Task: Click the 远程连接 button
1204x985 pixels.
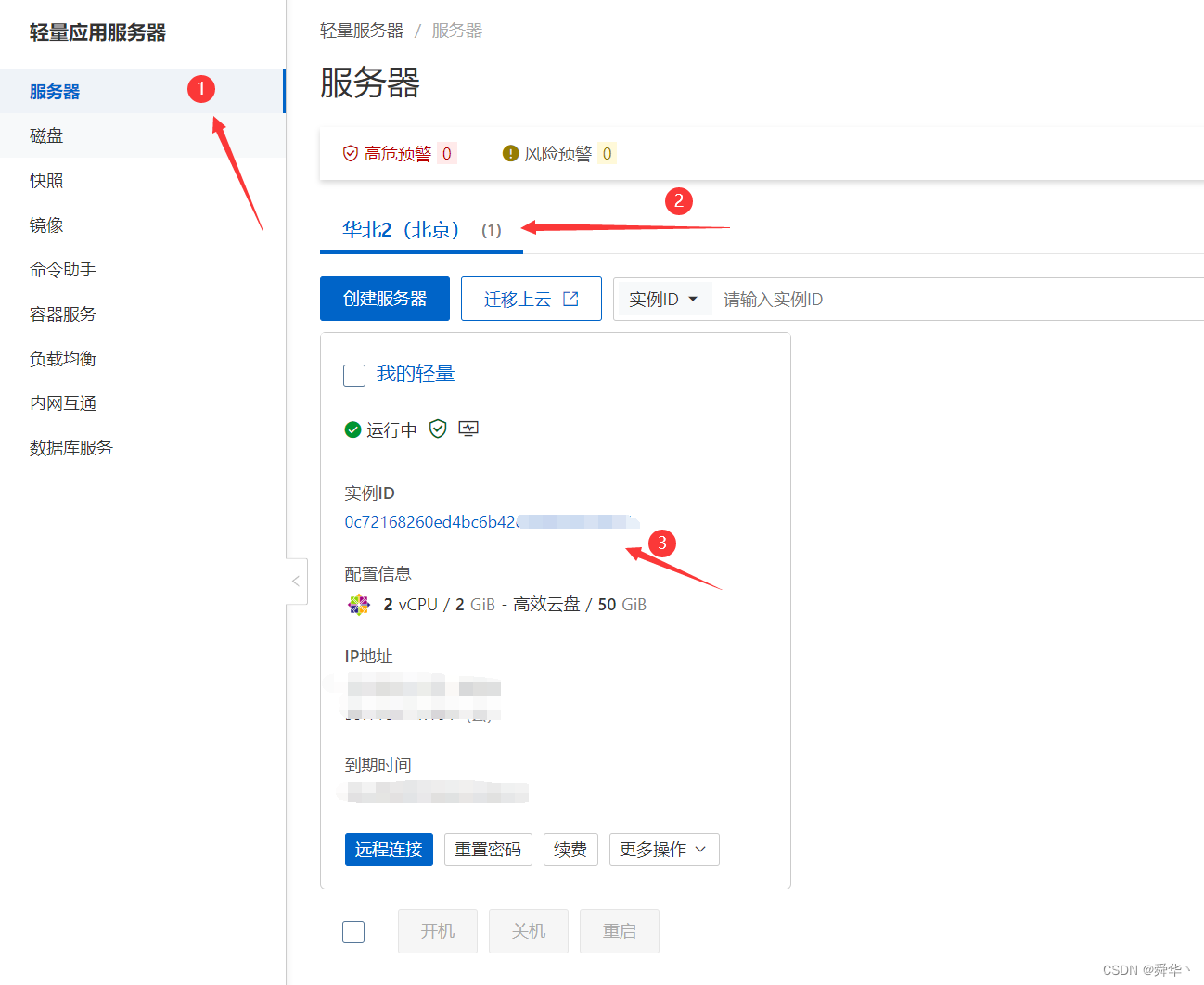Action: click(389, 849)
